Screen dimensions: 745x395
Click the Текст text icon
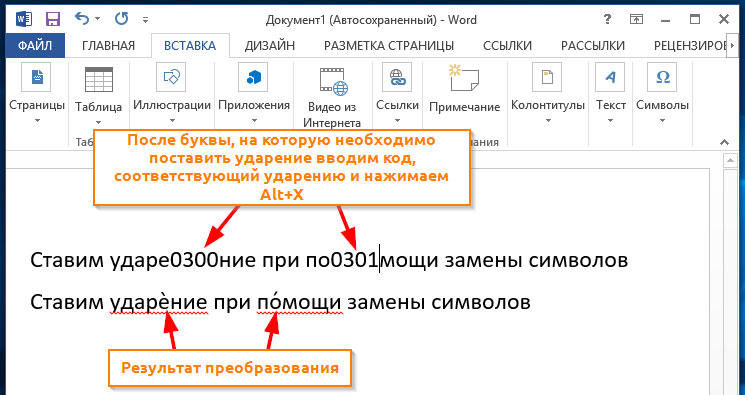tap(610, 77)
